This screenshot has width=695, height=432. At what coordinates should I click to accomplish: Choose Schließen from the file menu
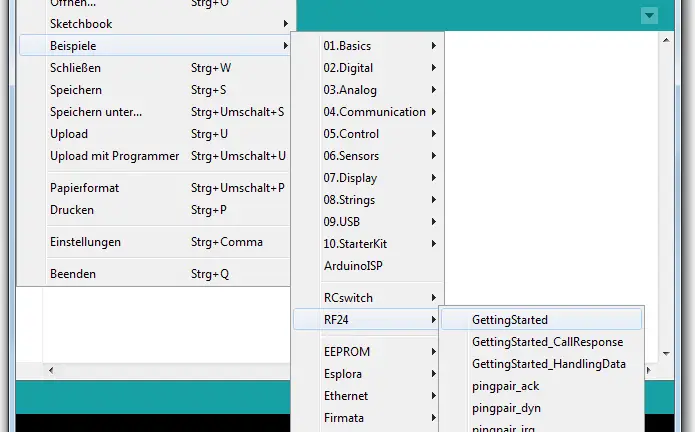(155, 68)
